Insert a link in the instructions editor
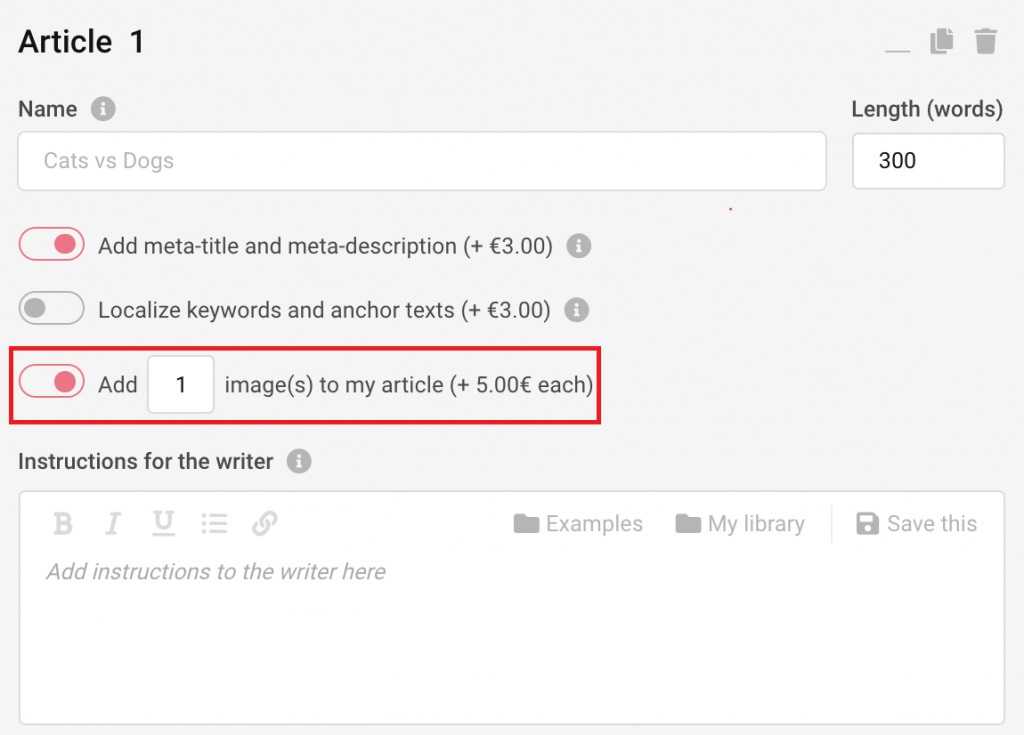The height and width of the screenshot is (735, 1024). tap(264, 523)
